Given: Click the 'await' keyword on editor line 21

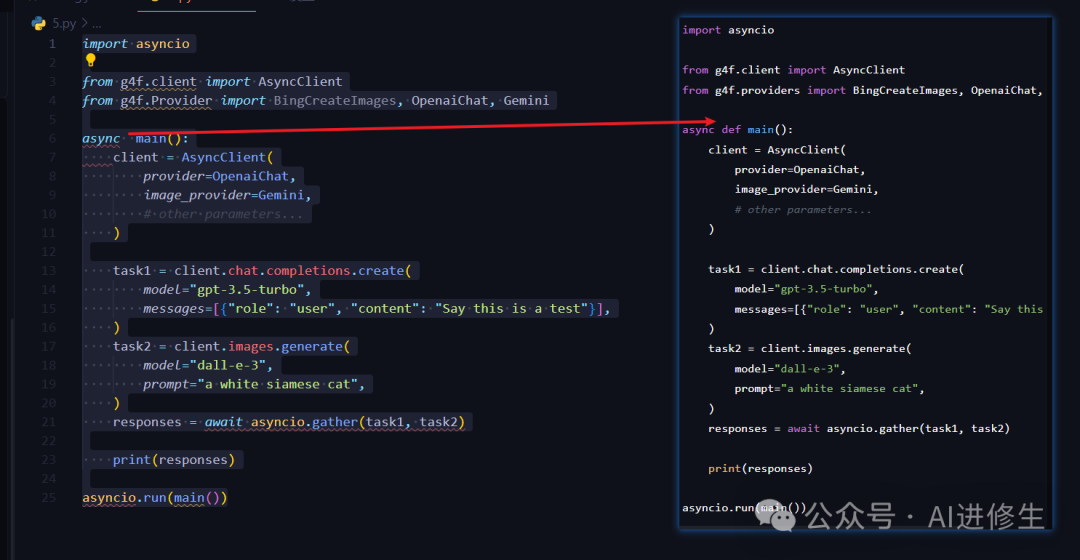Looking at the screenshot, I should coord(224,422).
